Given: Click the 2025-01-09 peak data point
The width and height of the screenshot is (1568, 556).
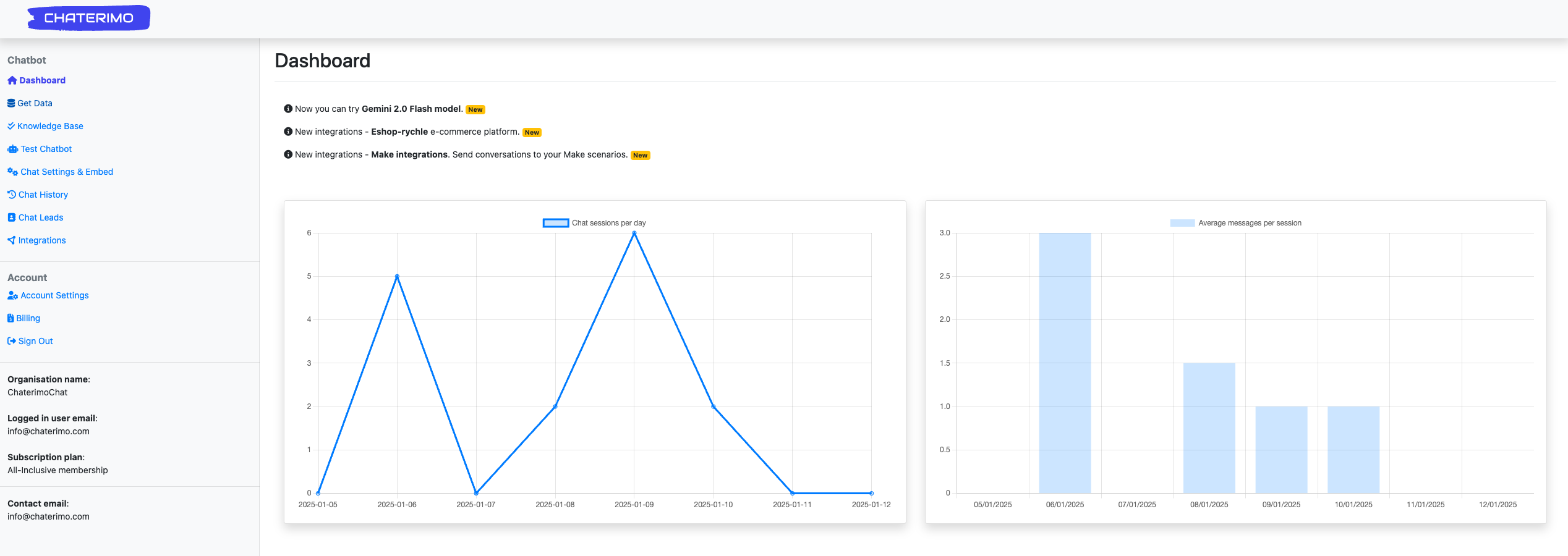Looking at the screenshot, I should [x=634, y=233].
